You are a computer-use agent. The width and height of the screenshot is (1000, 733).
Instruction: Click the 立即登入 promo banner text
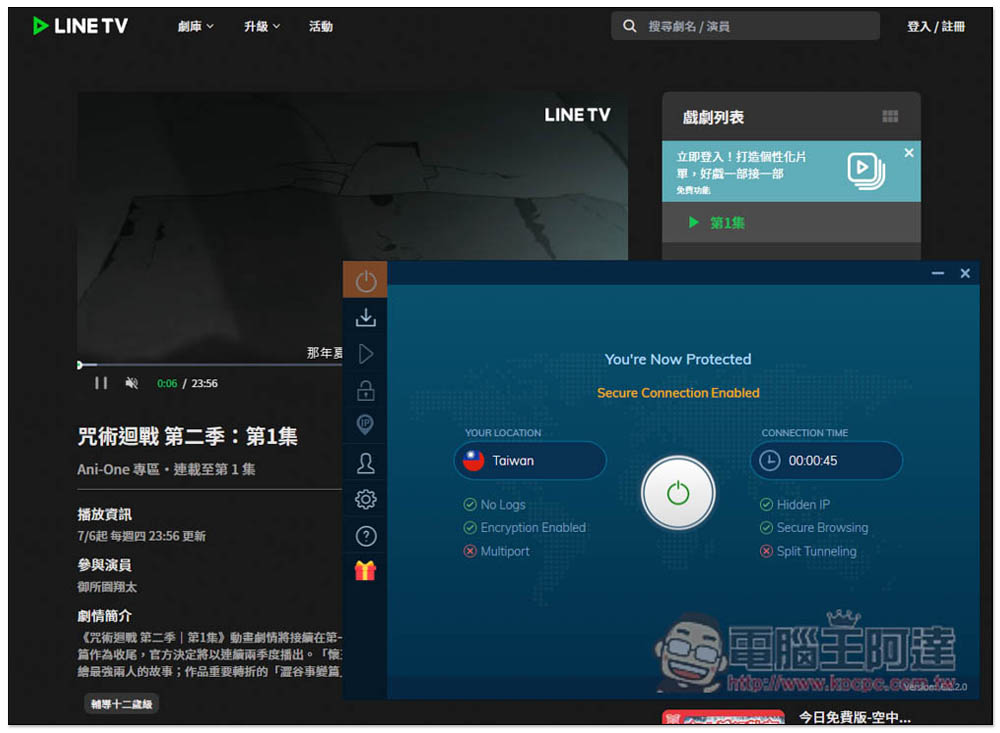click(x=741, y=165)
